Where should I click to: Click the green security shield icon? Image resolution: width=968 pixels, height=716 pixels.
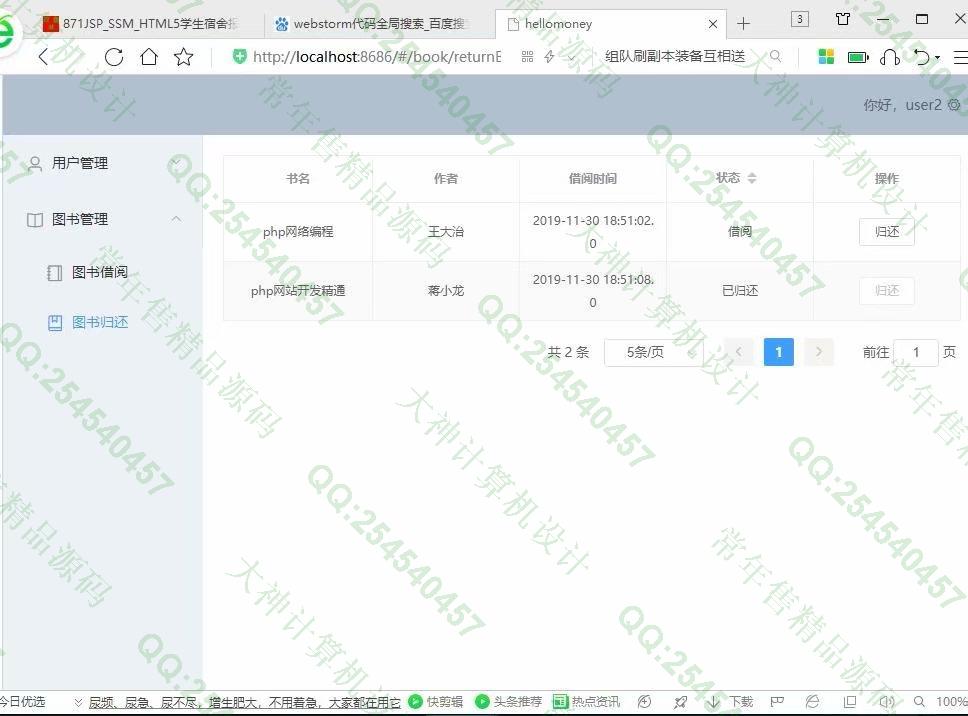pyautogui.click(x=239, y=57)
